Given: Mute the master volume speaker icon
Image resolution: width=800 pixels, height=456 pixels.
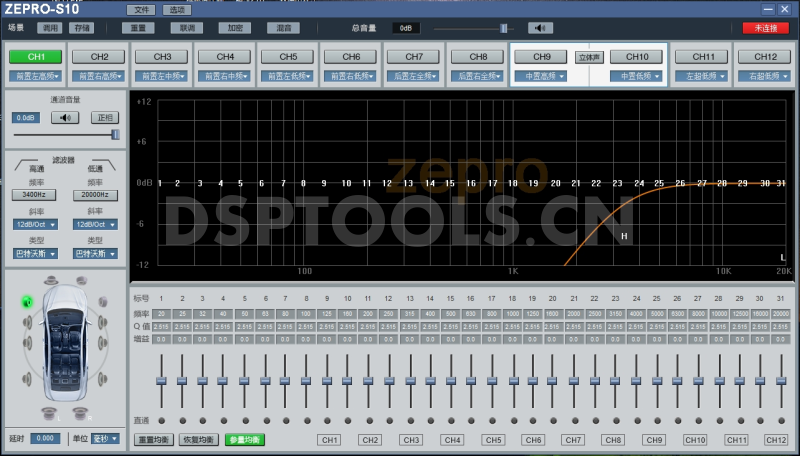Looking at the screenshot, I should [540, 28].
